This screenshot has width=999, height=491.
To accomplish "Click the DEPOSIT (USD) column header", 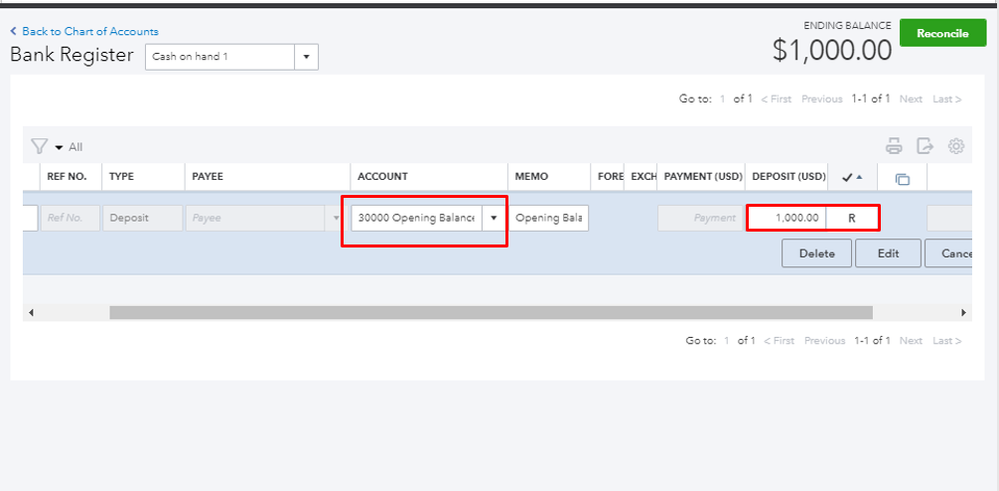I will click(789, 176).
